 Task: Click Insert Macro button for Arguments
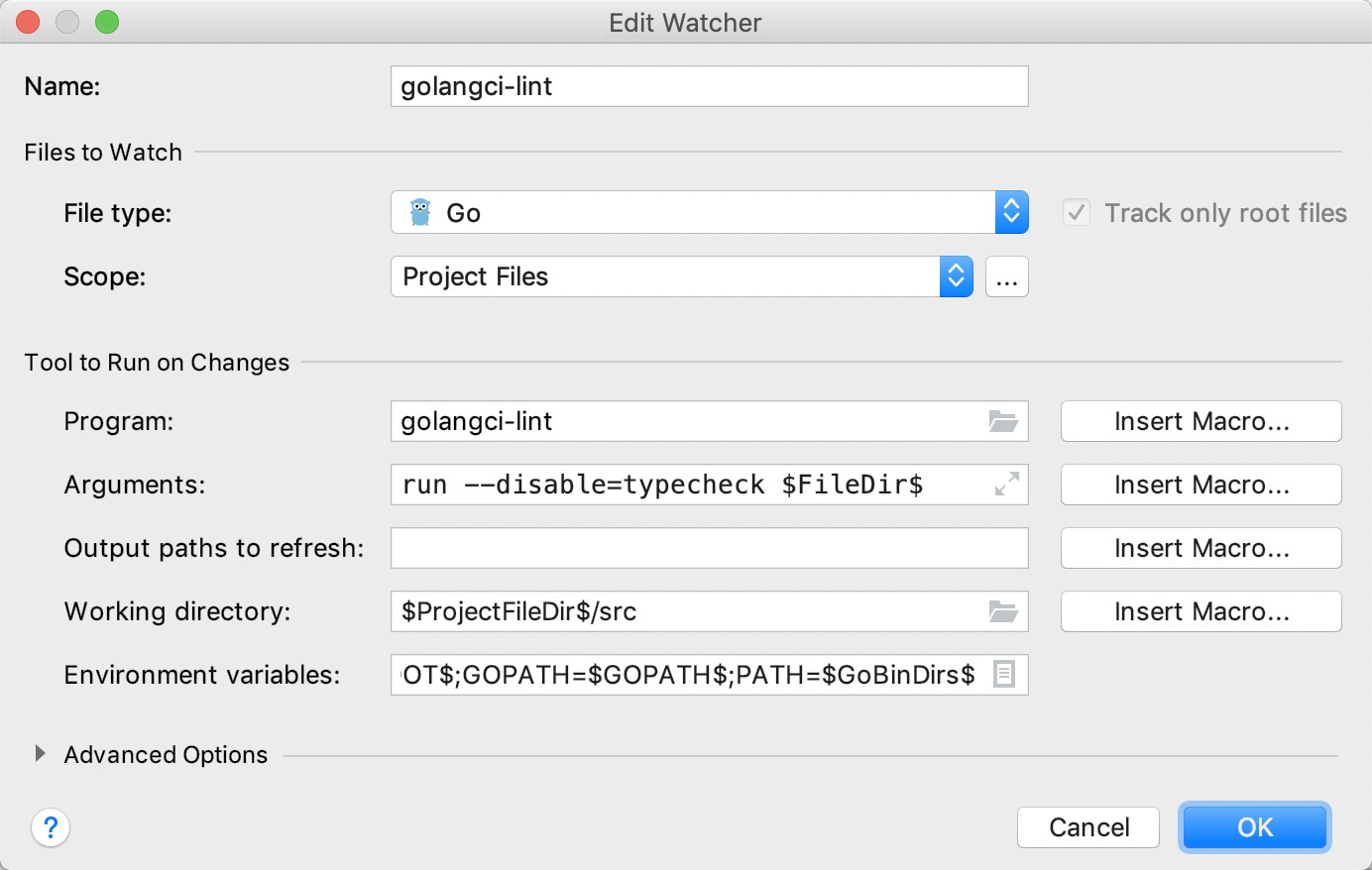(x=1201, y=485)
